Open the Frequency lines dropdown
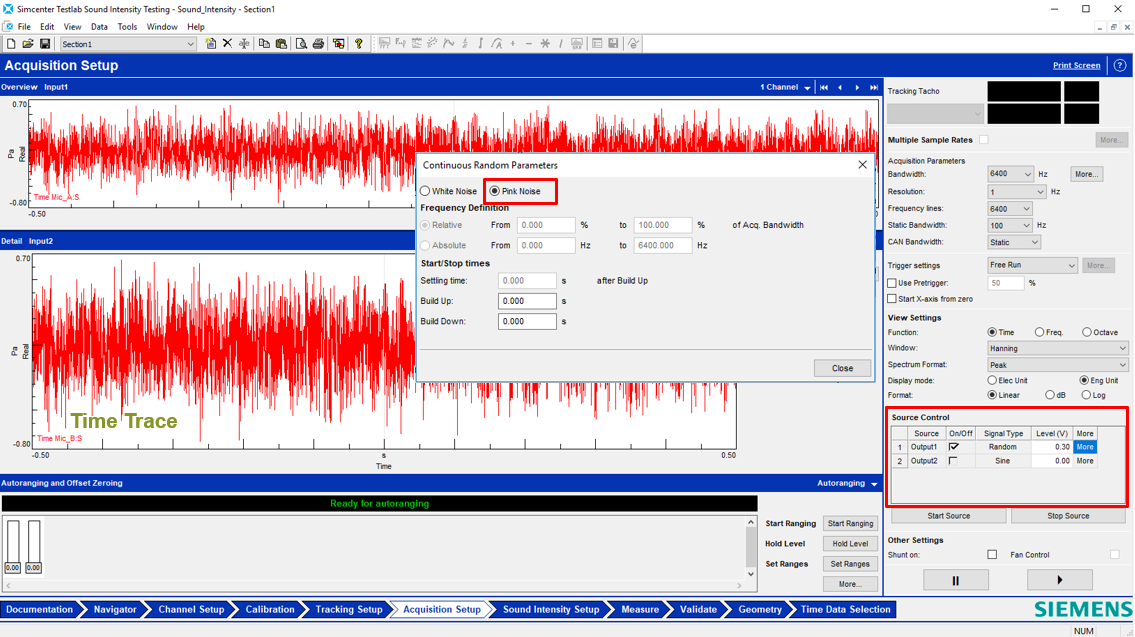The height and width of the screenshot is (637, 1135). (x=1010, y=208)
